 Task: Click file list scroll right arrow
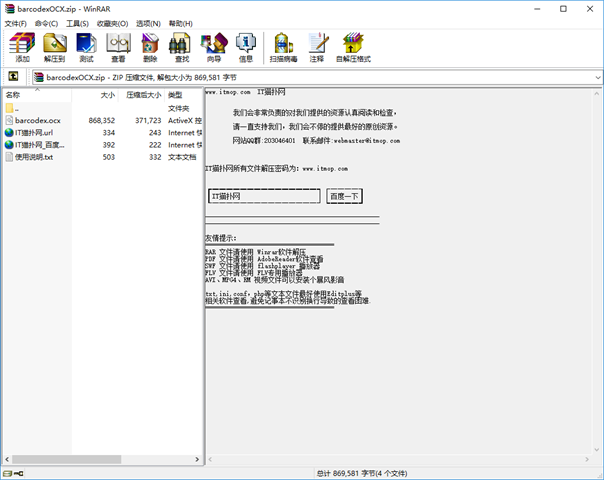[197, 459]
